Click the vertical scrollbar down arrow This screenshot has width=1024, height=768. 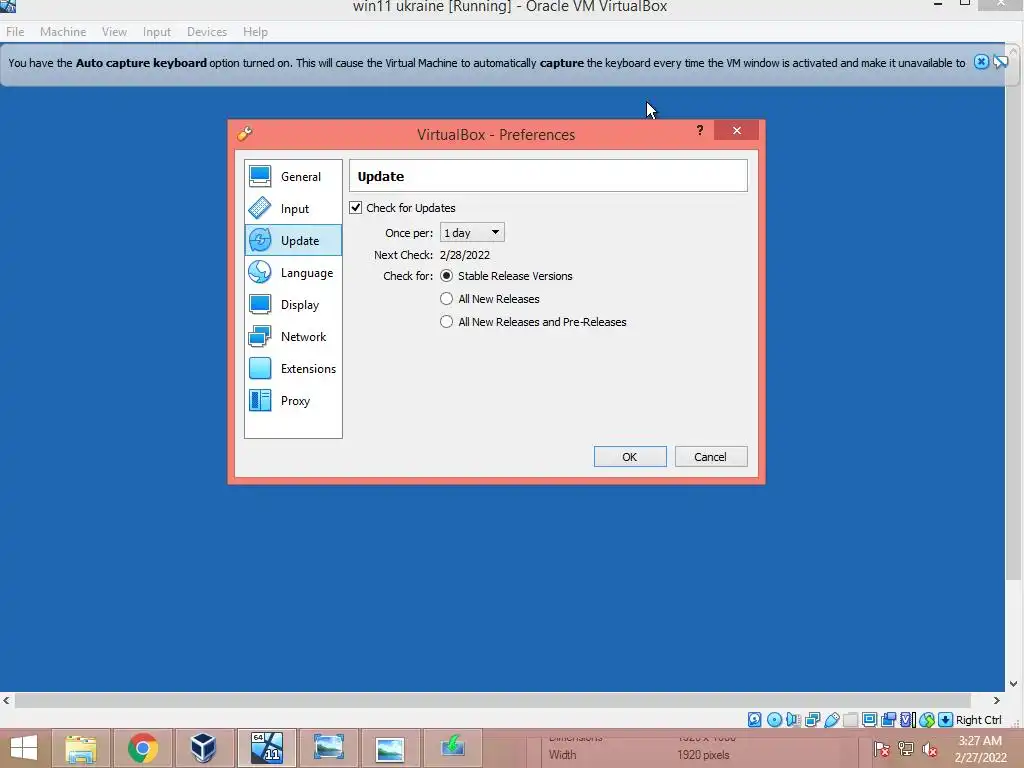(1014, 684)
